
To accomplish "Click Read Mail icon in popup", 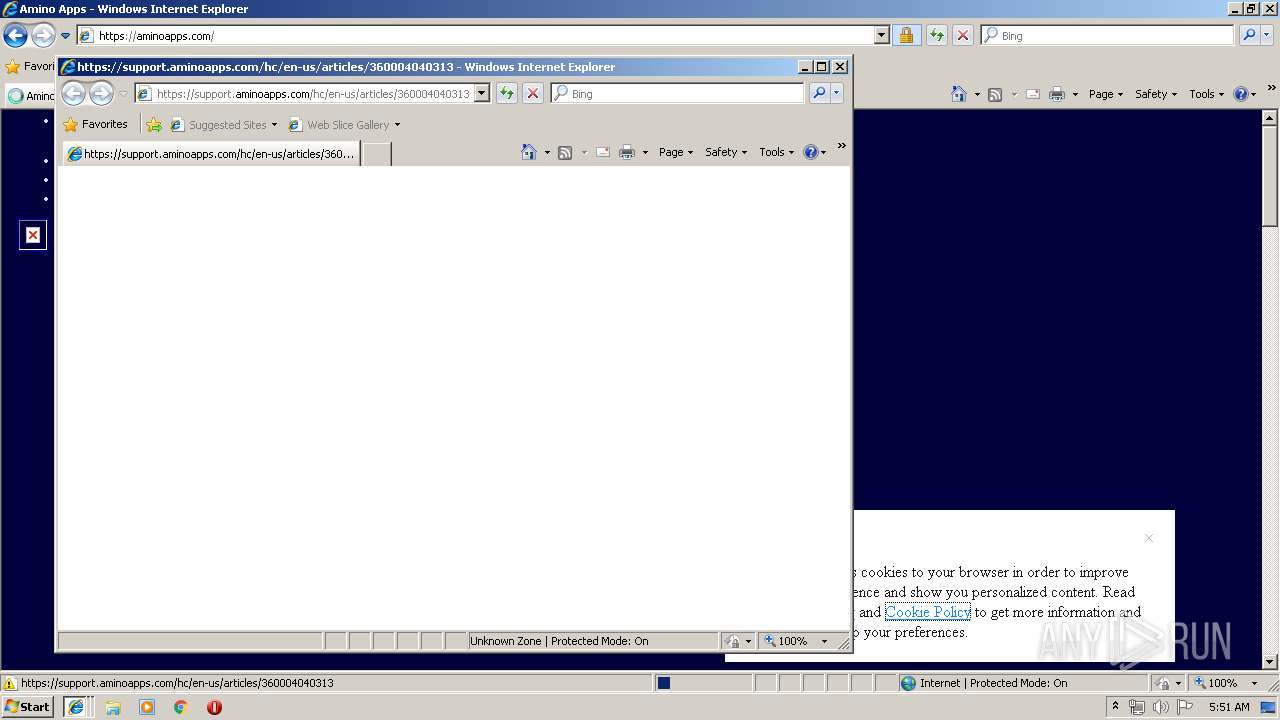I will 603,152.
